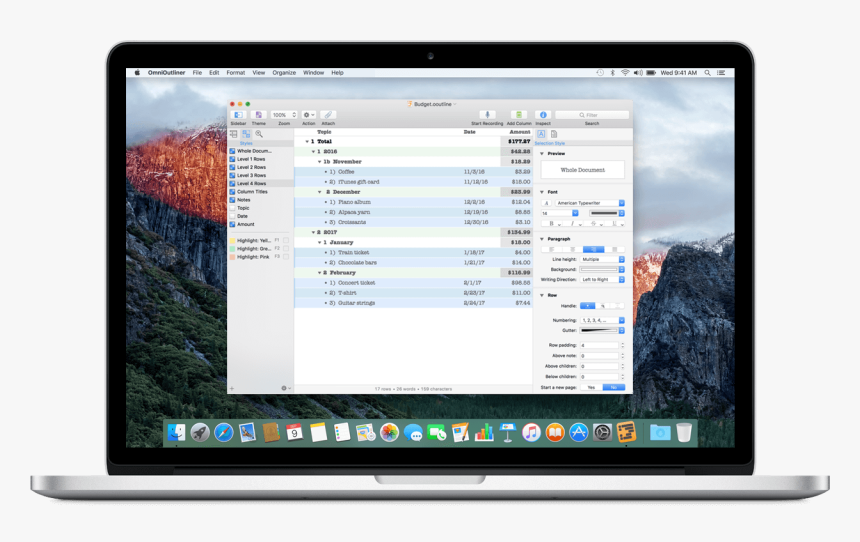Start Recording with the microphone icon

[487, 115]
